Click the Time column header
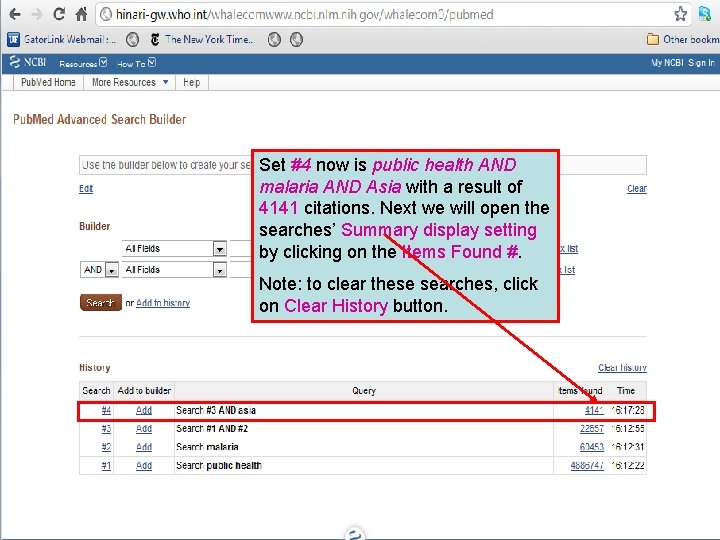 point(625,391)
